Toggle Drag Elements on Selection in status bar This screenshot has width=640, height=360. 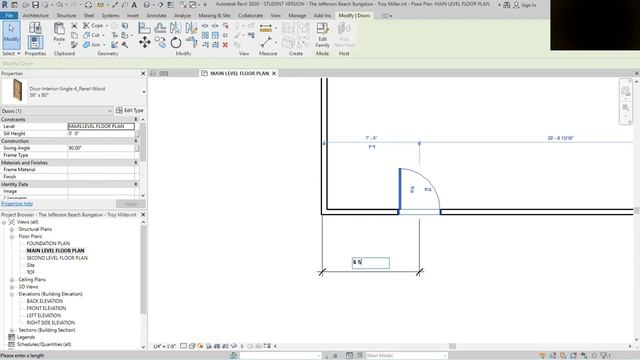pos(584,356)
